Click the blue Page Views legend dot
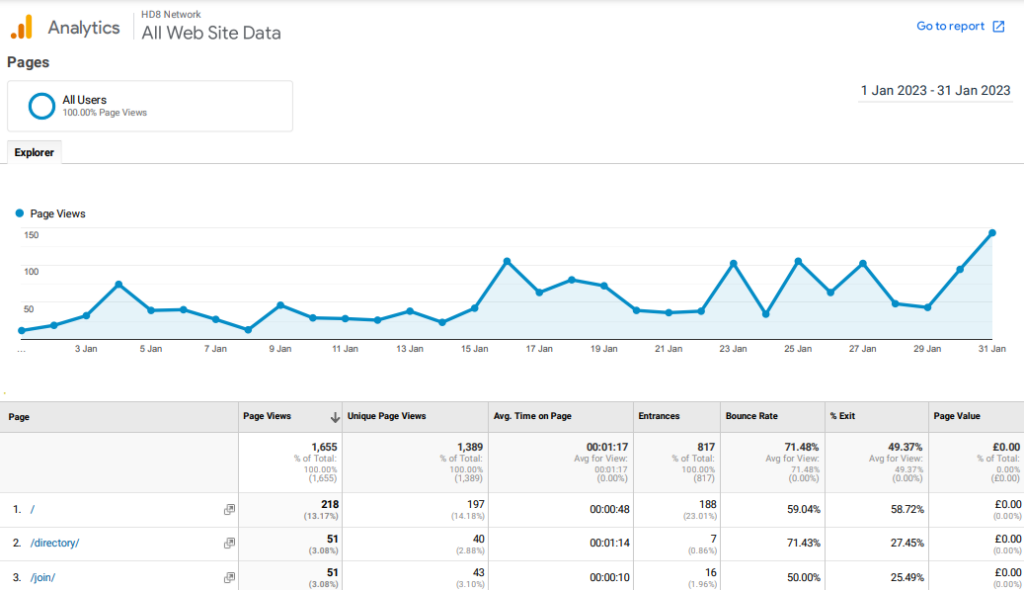This screenshot has height=590, width=1024. pos(19,213)
